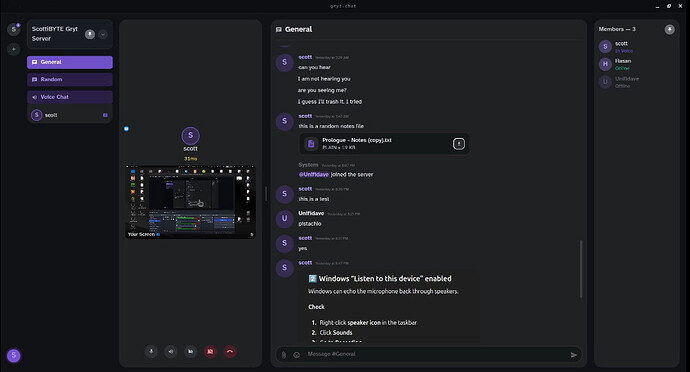Toggle server notifications bell near server name
This screenshot has height=372, width=690.
(90, 34)
